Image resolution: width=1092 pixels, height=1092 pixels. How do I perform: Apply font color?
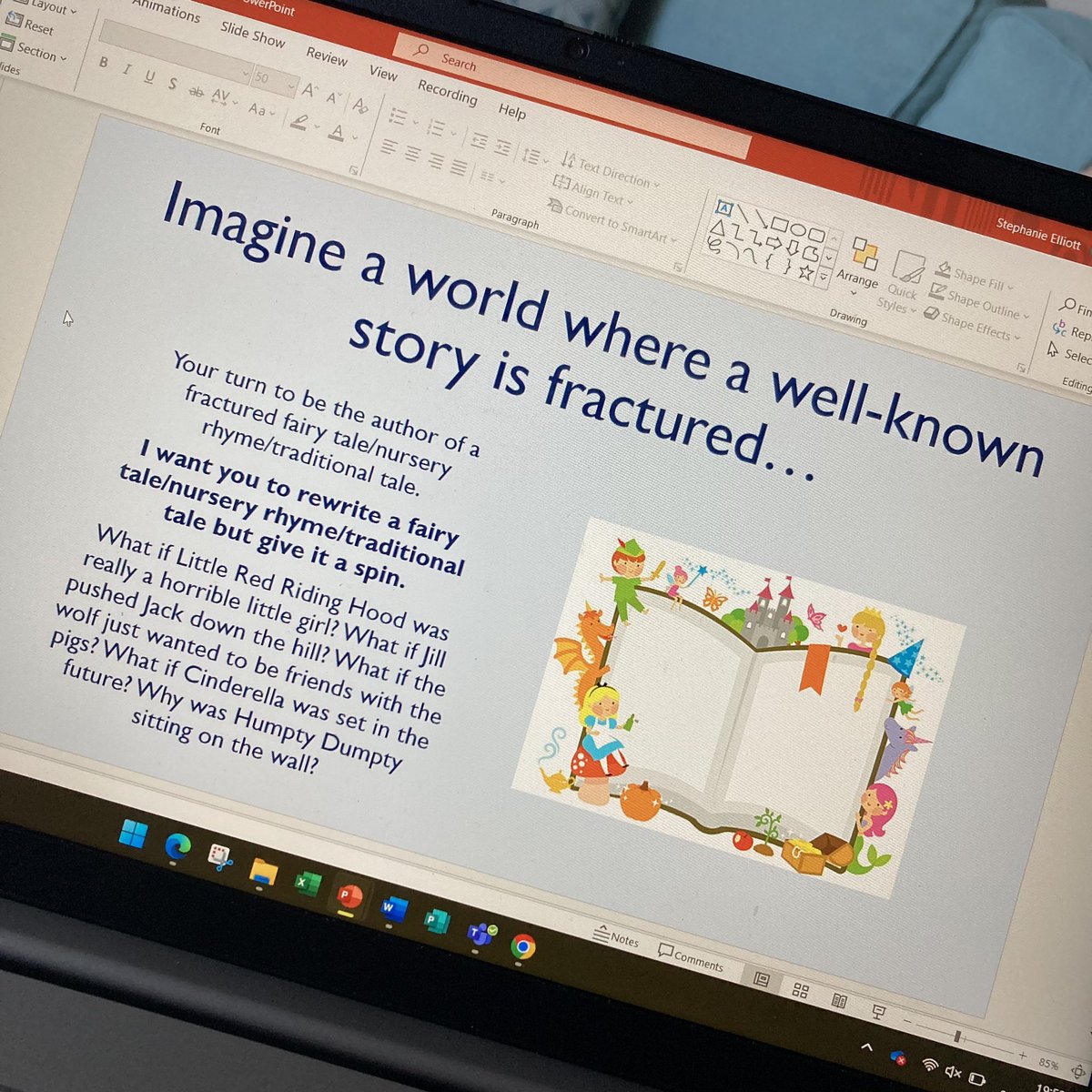pos(336,133)
